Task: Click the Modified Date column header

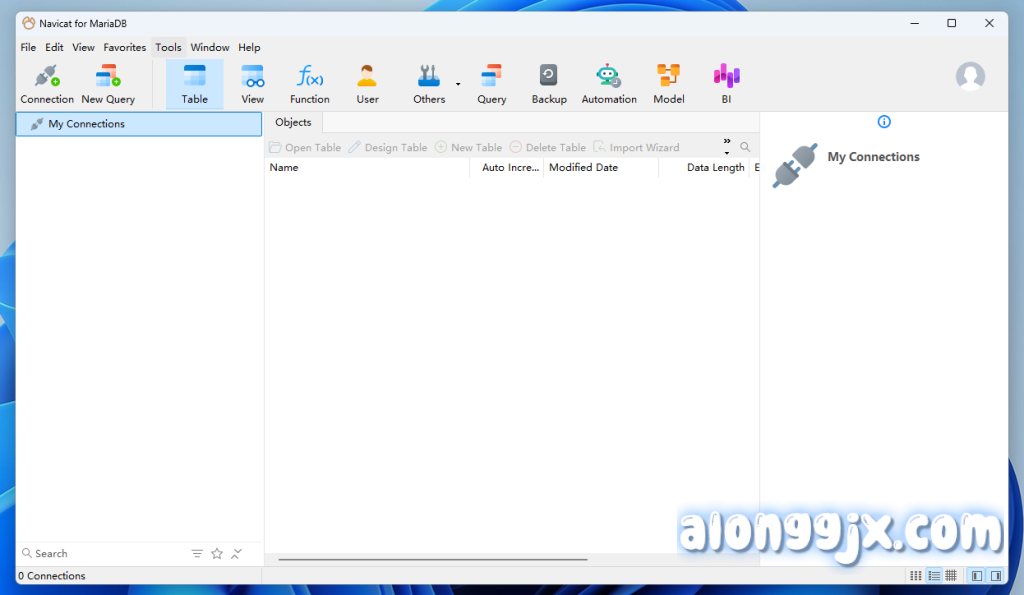Action: coord(583,168)
